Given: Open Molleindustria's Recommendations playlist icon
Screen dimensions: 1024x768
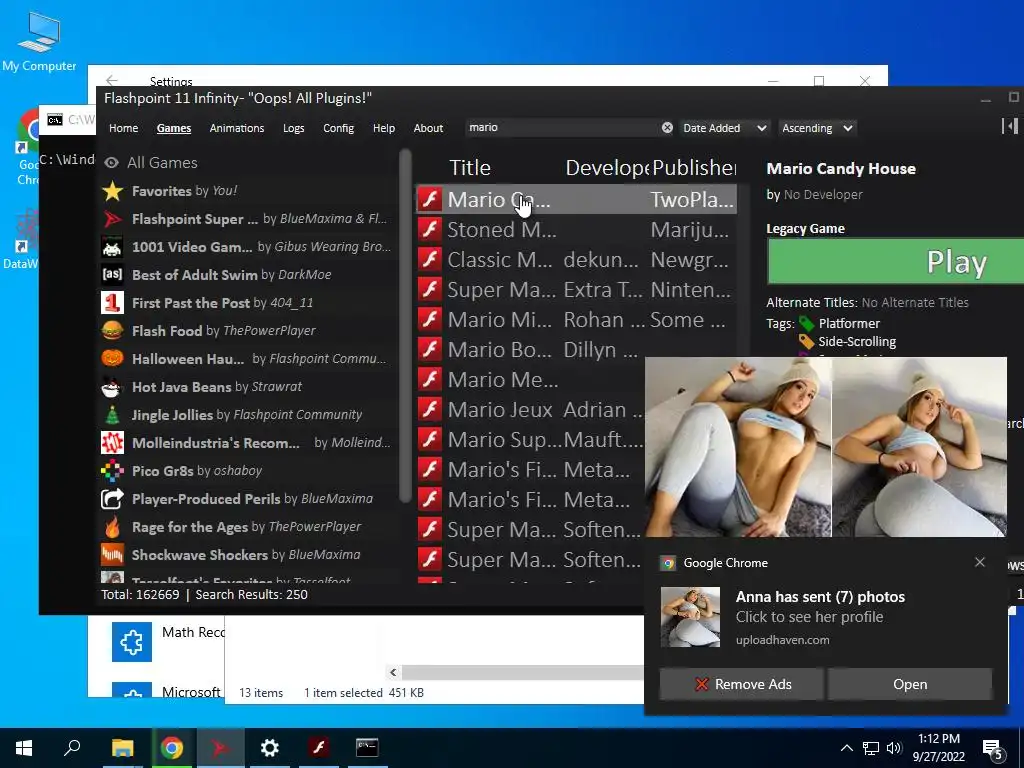Looking at the screenshot, I should click(112, 443).
